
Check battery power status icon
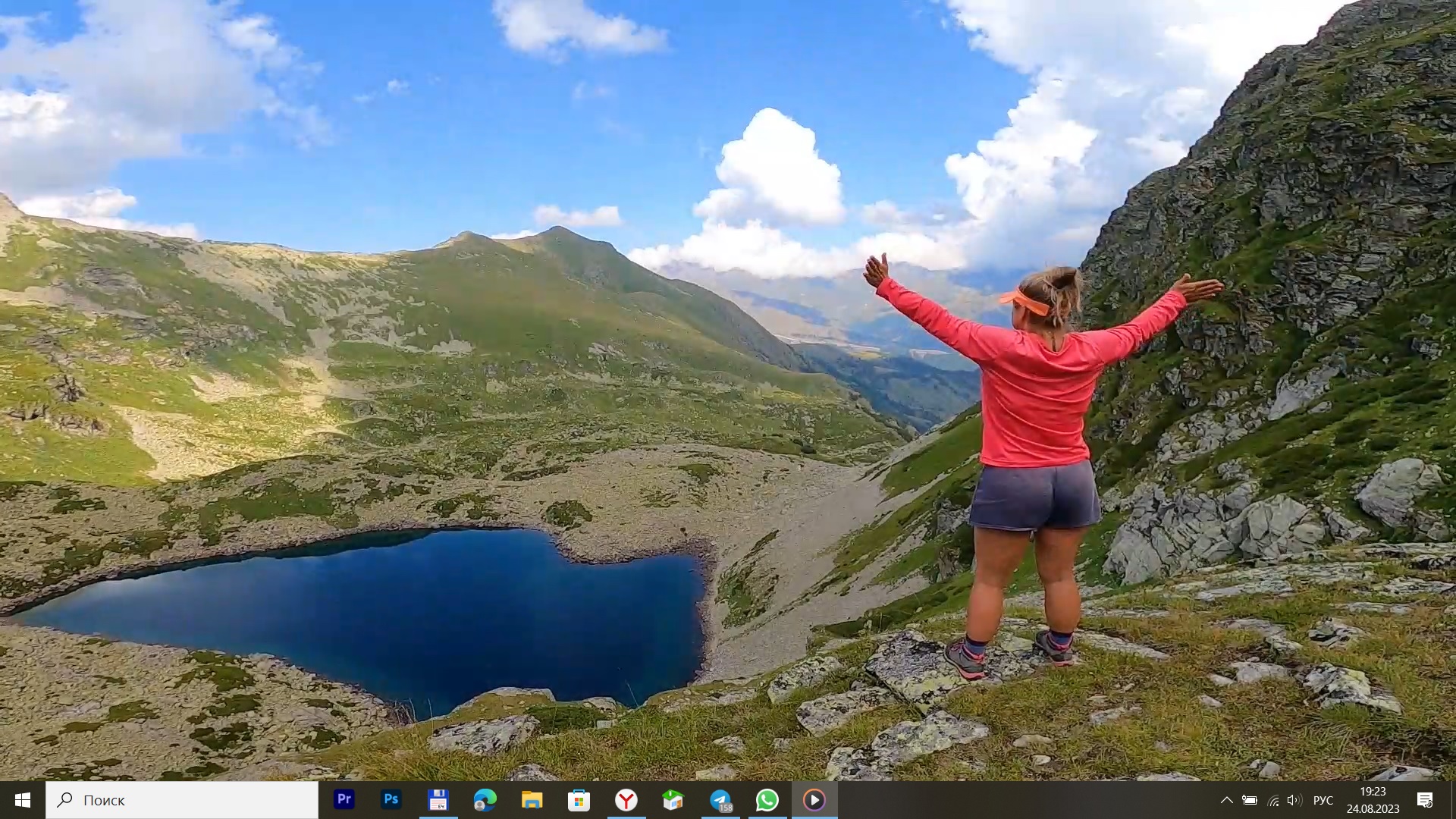(1250, 800)
